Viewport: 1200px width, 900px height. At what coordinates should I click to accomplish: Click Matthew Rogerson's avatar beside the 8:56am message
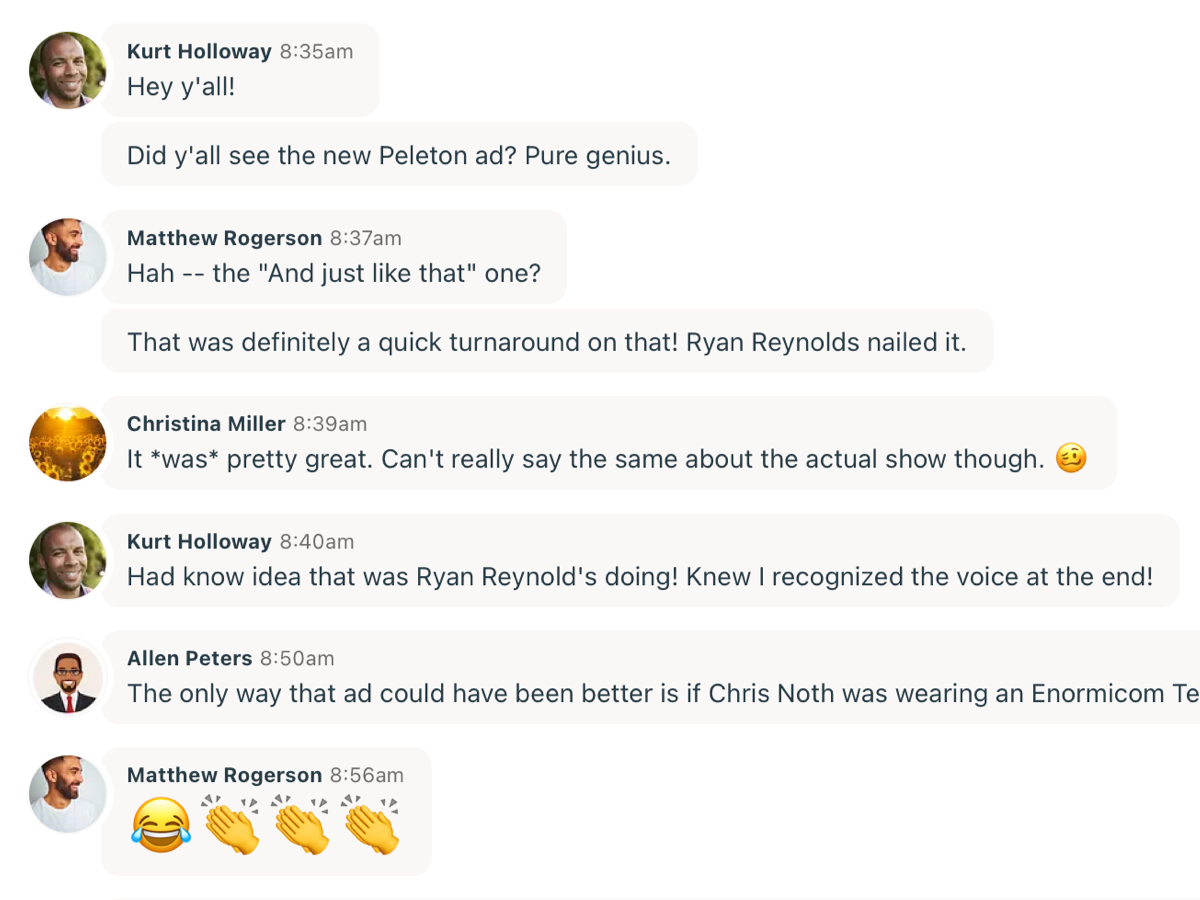point(68,794)
